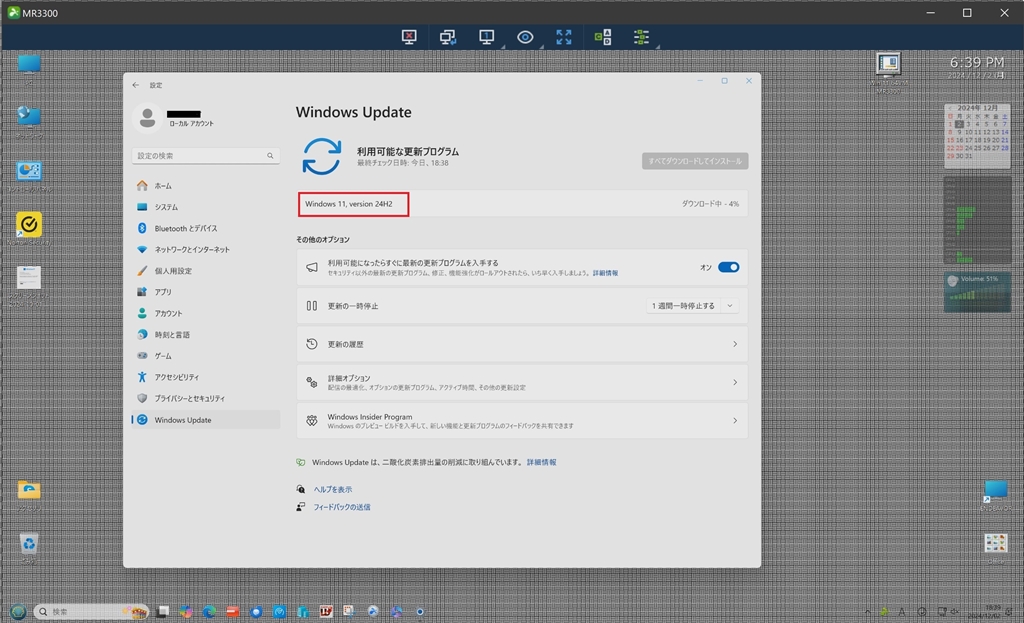Click the back arrow in Settings window
The height and width of the screenshot is (623, 1024).
(x=136, y=85)
